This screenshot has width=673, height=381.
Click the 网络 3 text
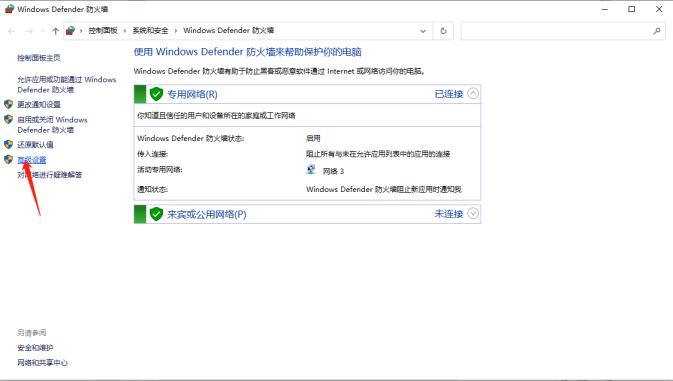coord(333,171)
